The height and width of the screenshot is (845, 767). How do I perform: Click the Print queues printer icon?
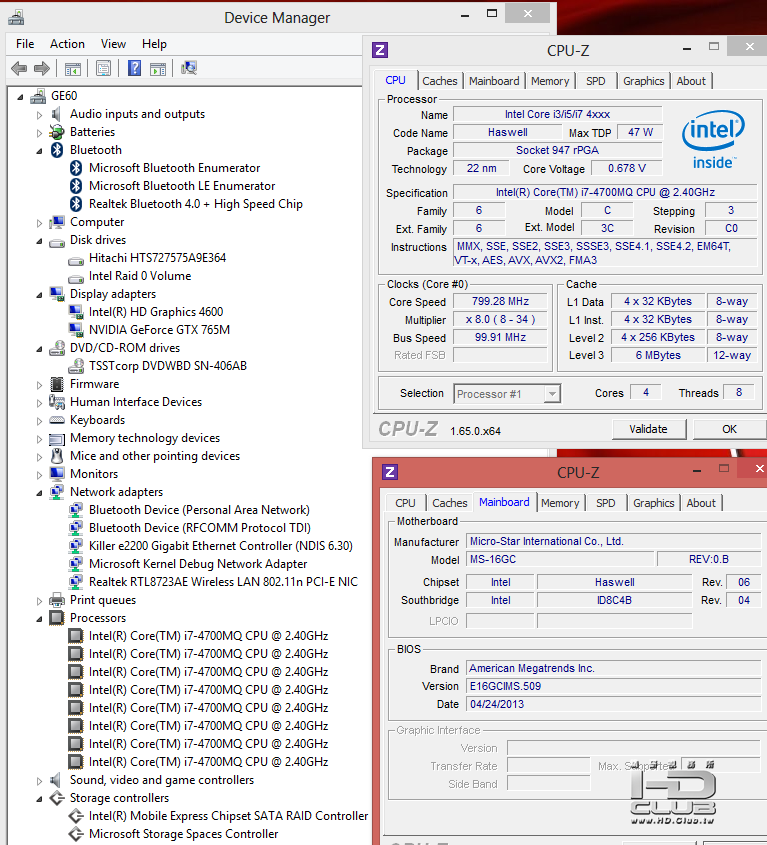click(x=57, y=600)
